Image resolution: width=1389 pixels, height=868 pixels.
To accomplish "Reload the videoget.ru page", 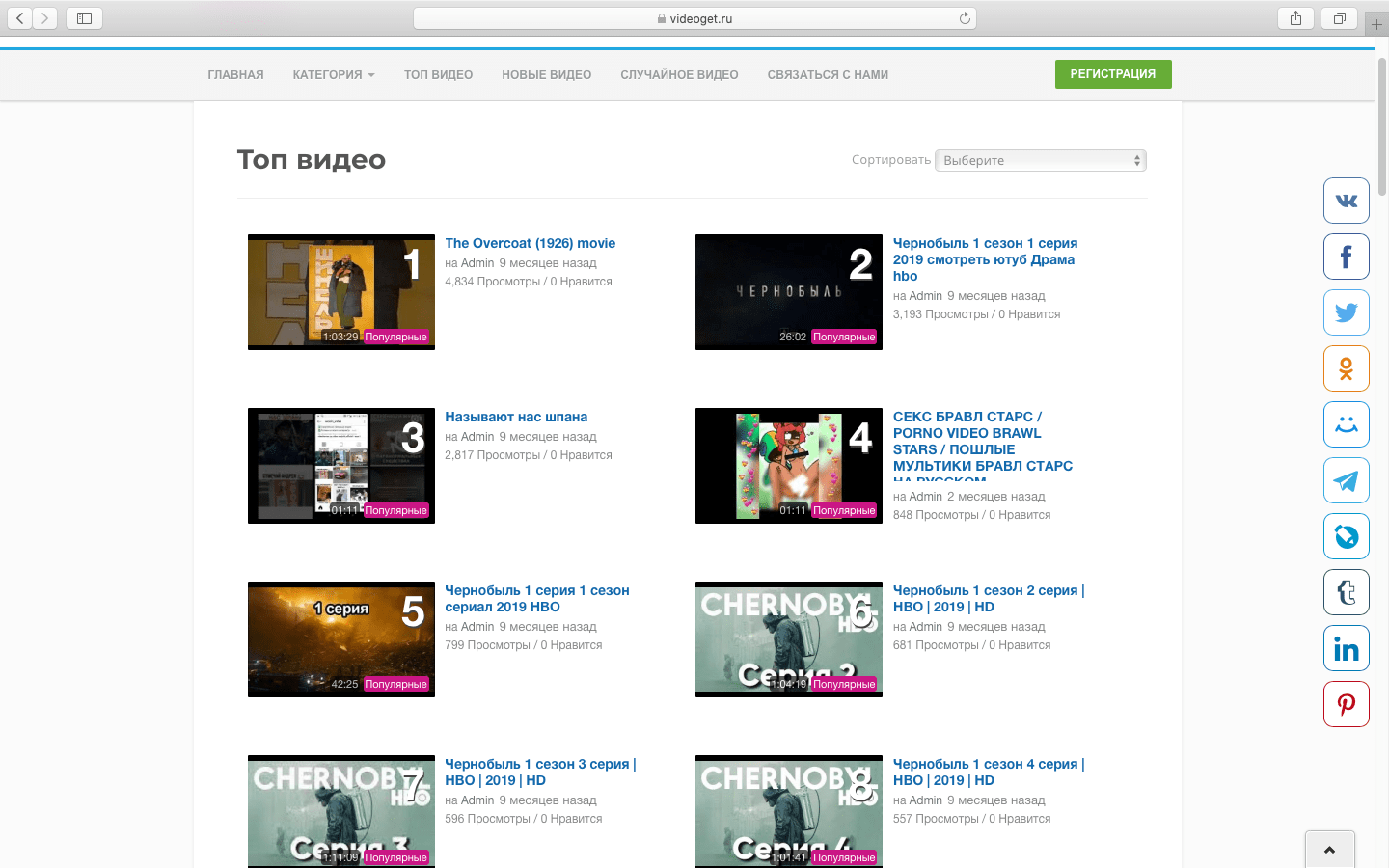I will point(965,18).
